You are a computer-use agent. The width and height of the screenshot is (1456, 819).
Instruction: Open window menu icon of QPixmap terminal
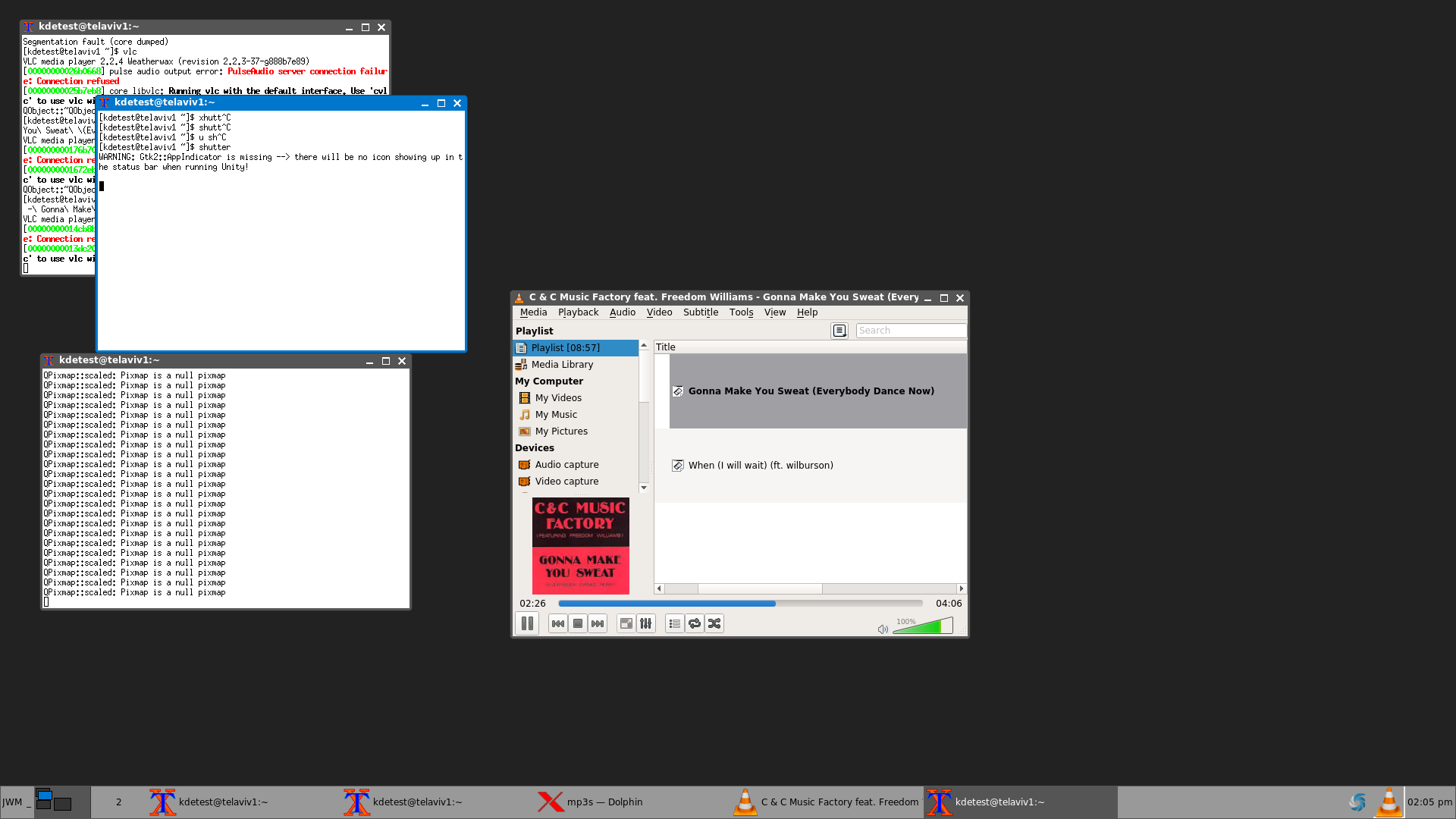pyautogui.click(x=49, y=361)
